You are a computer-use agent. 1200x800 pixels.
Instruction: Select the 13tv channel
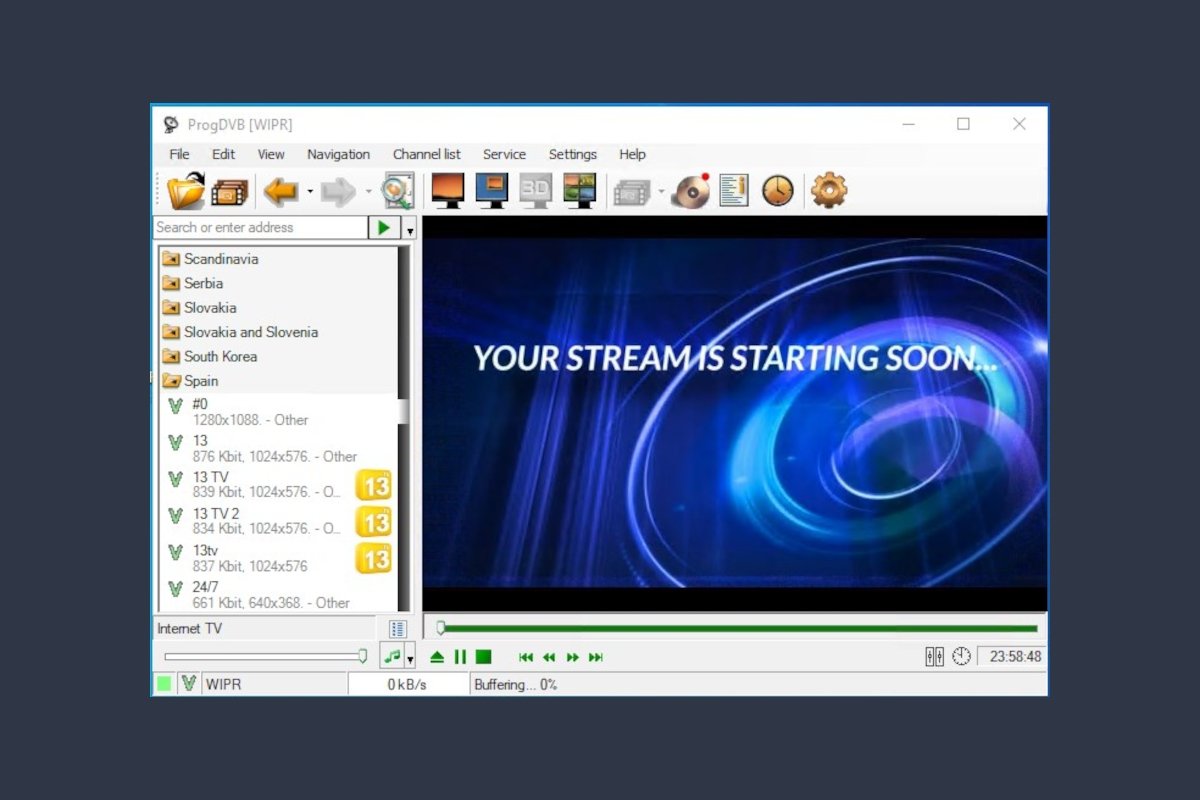pyautogui.click(x=278, y=558)
